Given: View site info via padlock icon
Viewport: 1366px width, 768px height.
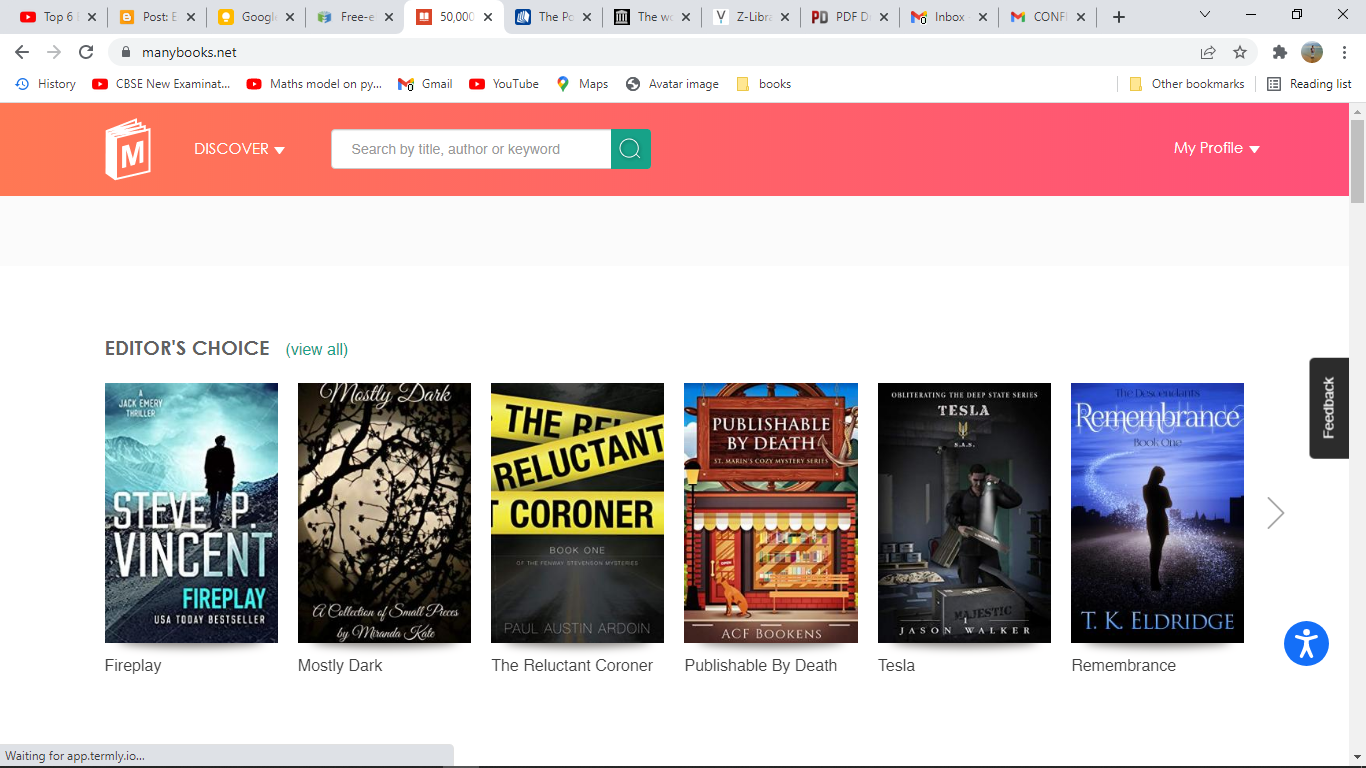Looking at the screenshot, I should [126, 52].
